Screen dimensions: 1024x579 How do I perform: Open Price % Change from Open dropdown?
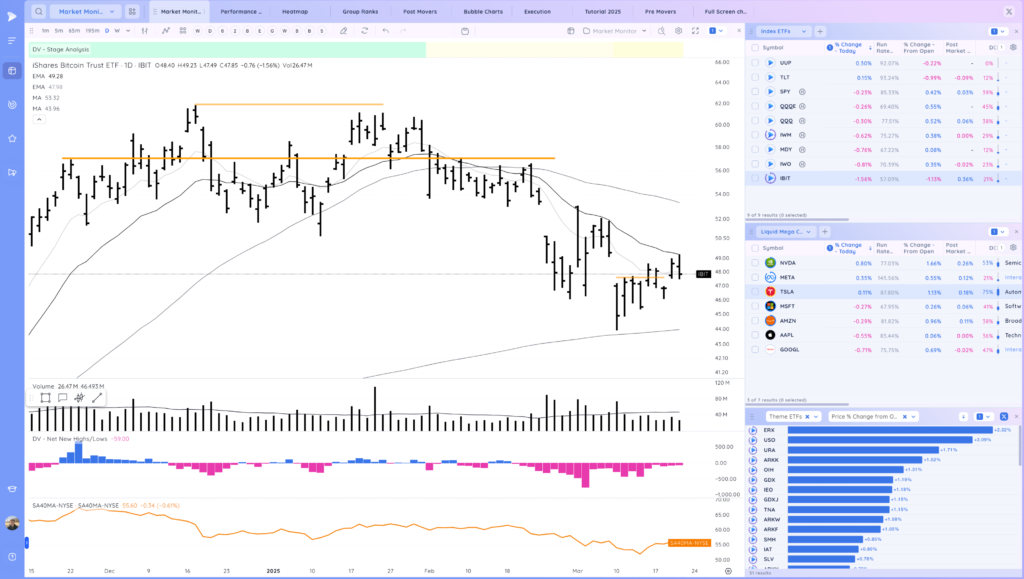pyautogui.click(x=874, y=416)
